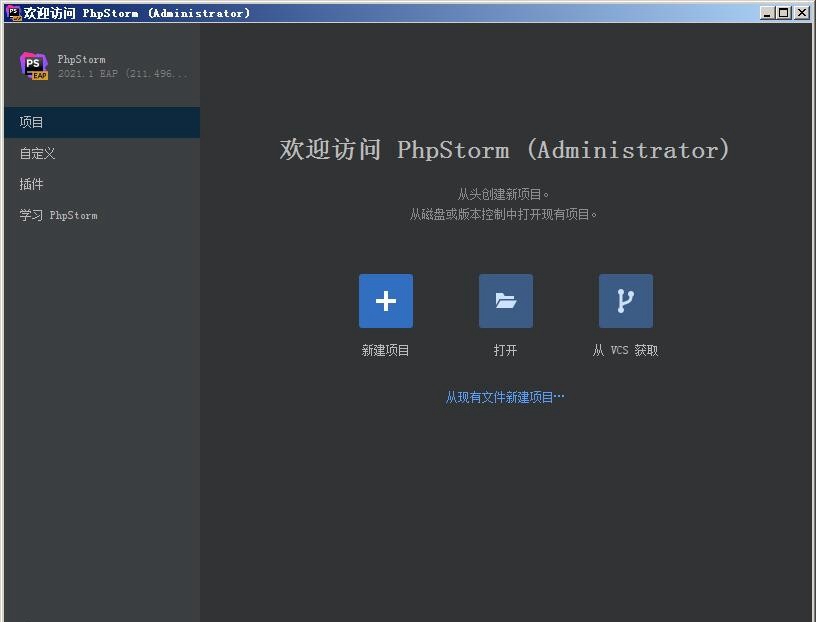Click the 新建项目 label

pos(386,350)
